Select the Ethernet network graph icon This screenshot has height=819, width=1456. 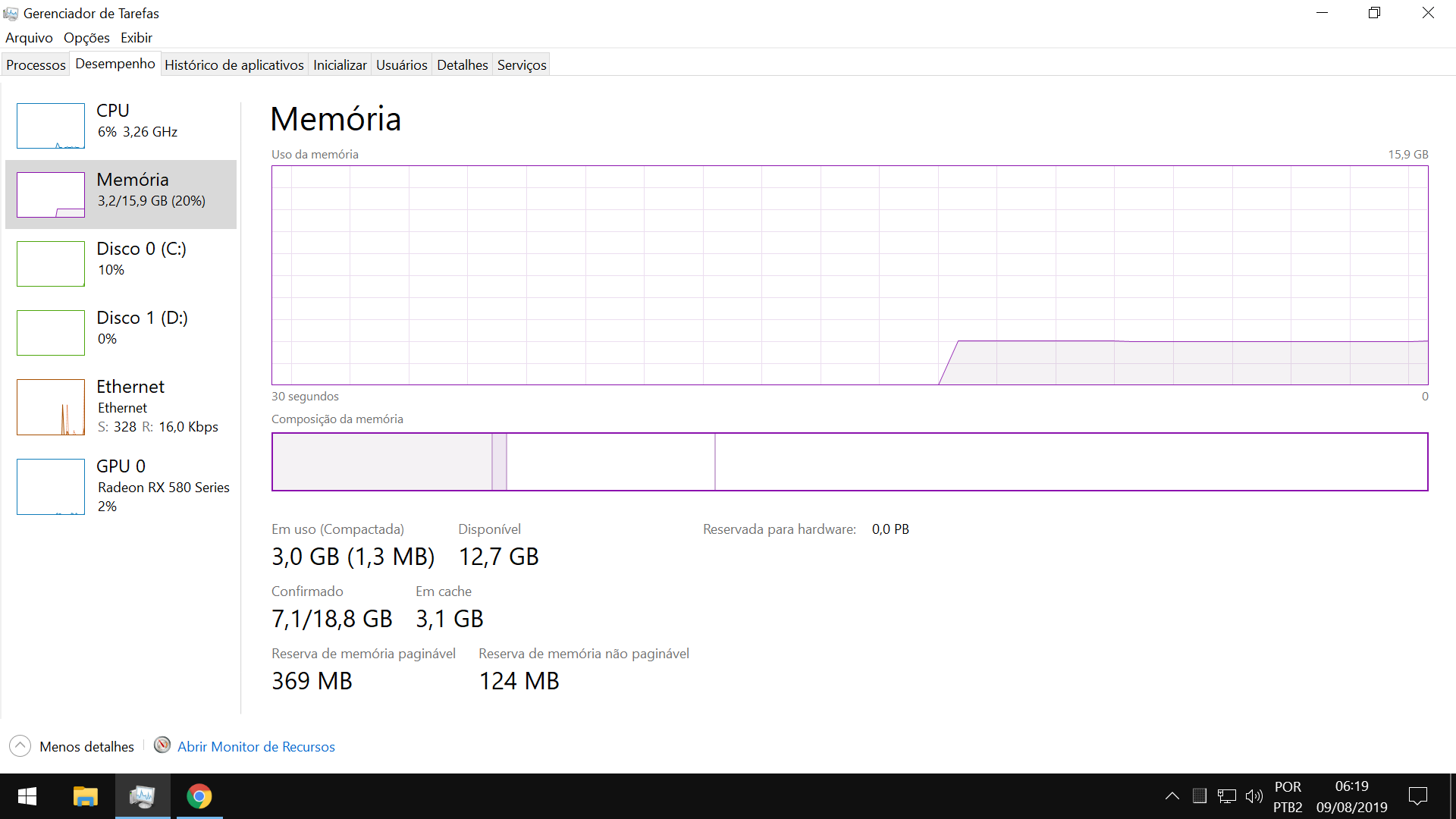tap(50, 407)
